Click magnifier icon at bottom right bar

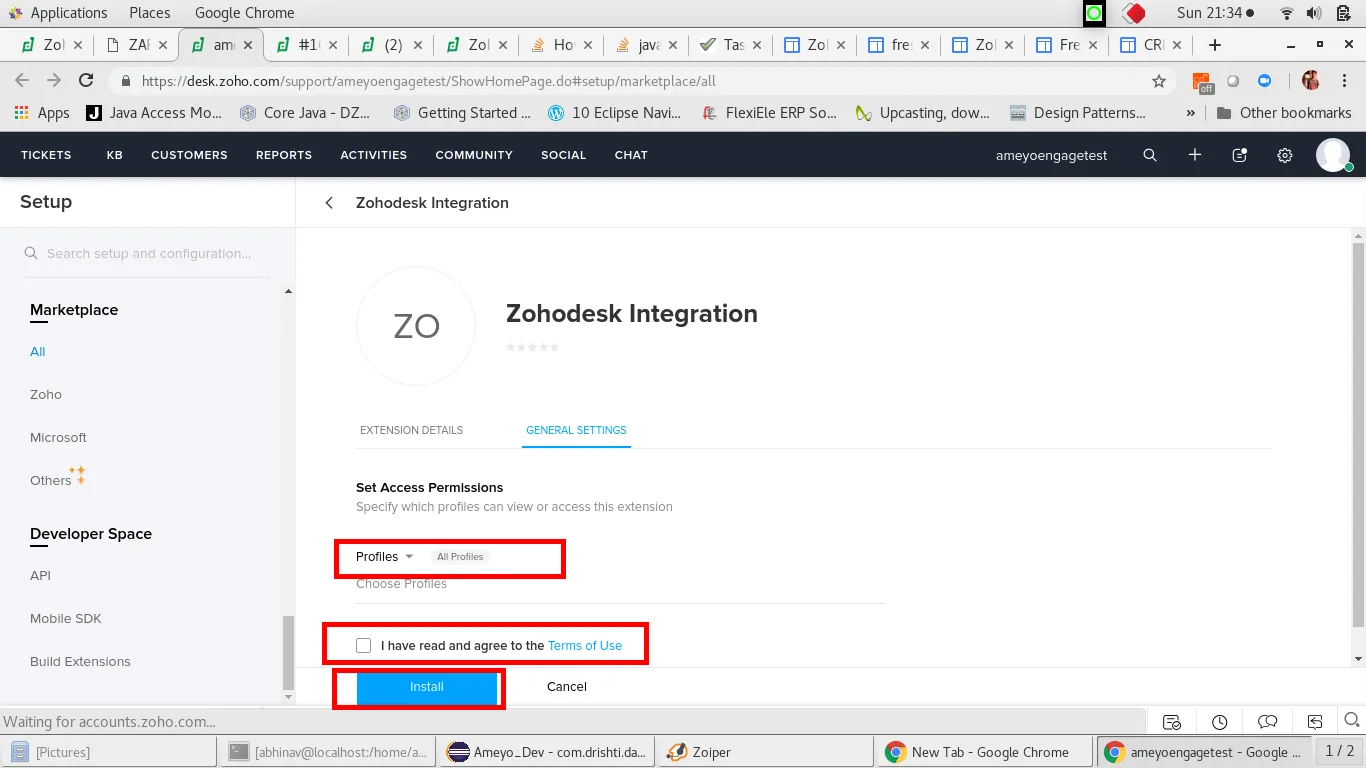(1352, 720)
